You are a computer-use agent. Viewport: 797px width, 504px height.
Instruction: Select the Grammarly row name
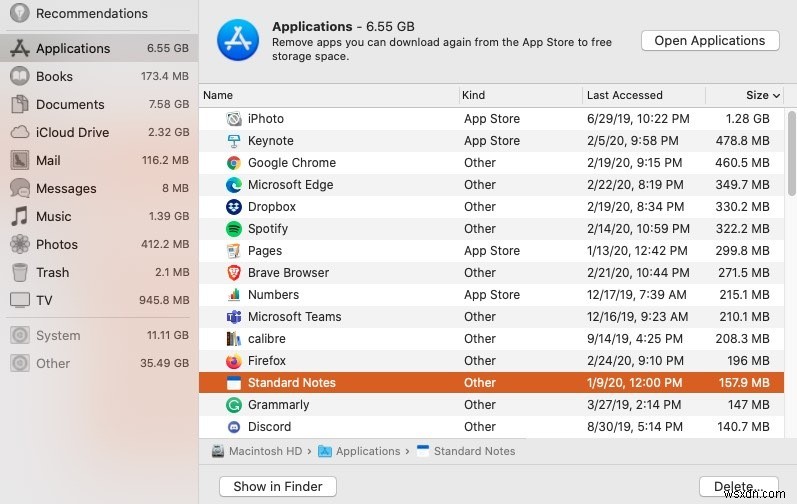(x=279, y=405)
